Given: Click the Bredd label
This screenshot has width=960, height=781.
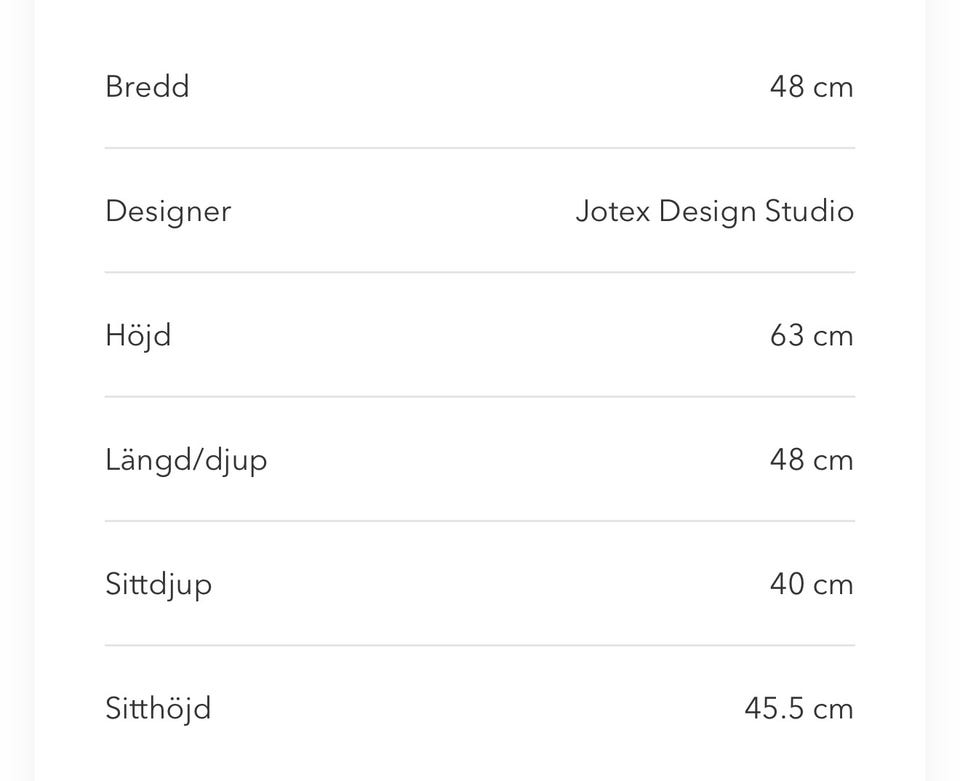Looking at the screenshot, I should [x=147, y=87].
